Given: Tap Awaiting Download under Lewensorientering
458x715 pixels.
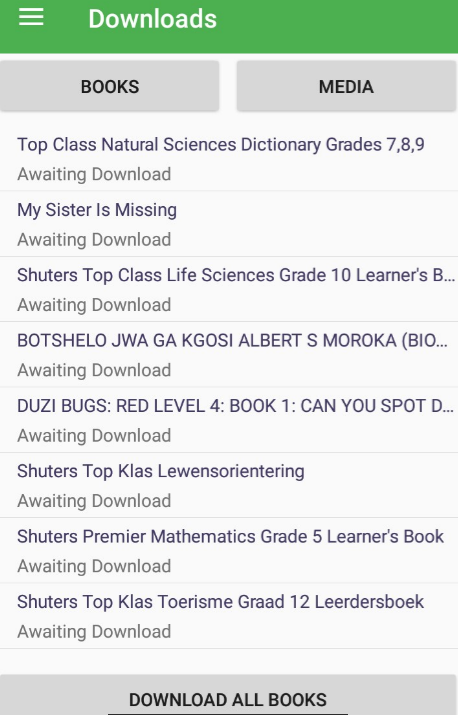Looking at the screenshot, I should pos(94,501).
